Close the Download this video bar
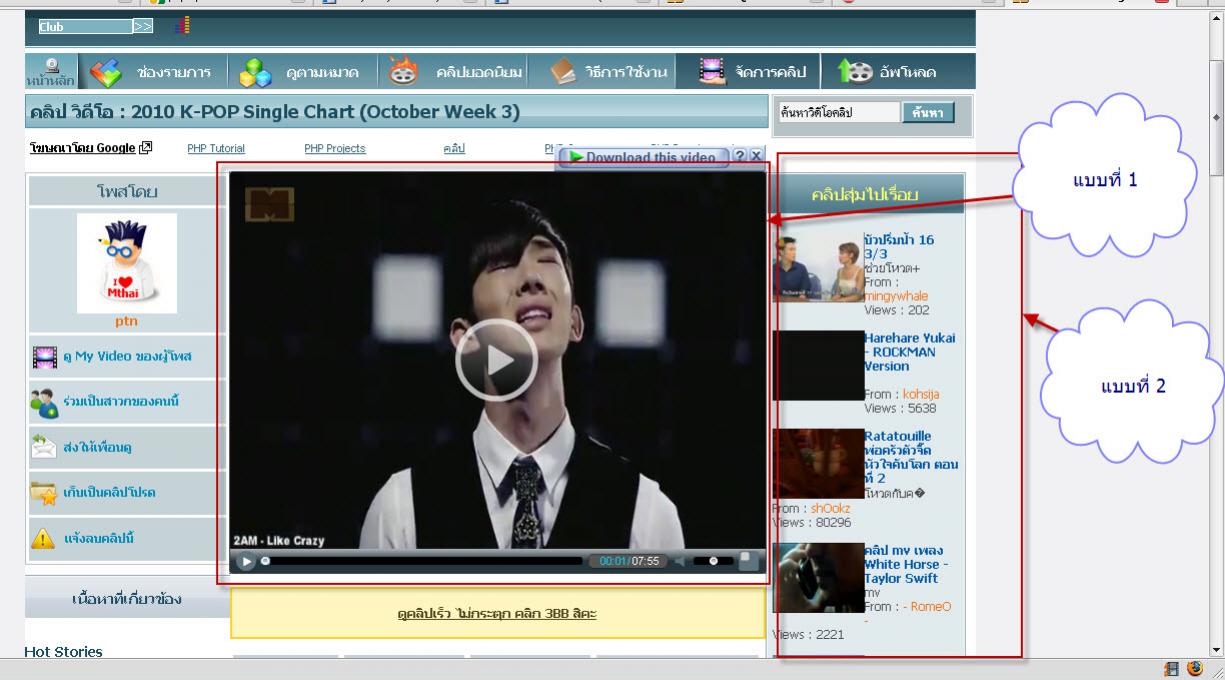Image resolution: width=1225 pixels, height=680 pixels. click(756, 156)
